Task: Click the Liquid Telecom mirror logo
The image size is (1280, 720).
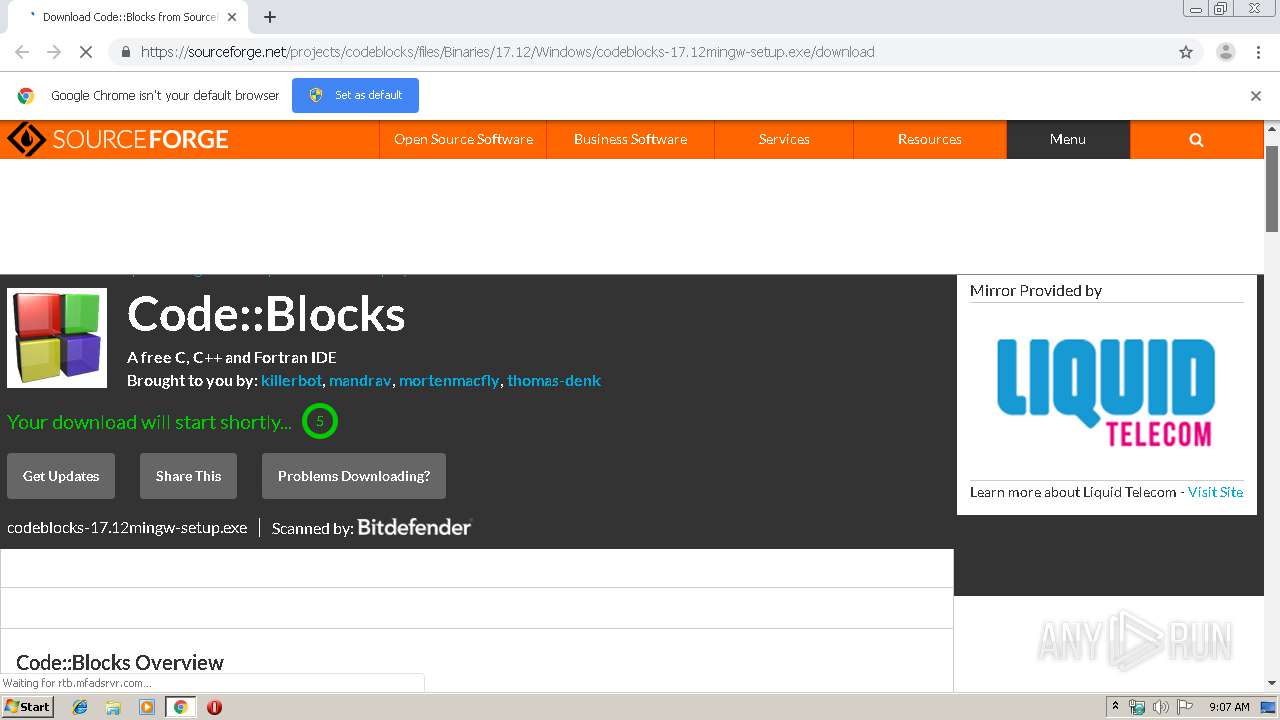Action: pyautogui.click(x=1106, y=392)
